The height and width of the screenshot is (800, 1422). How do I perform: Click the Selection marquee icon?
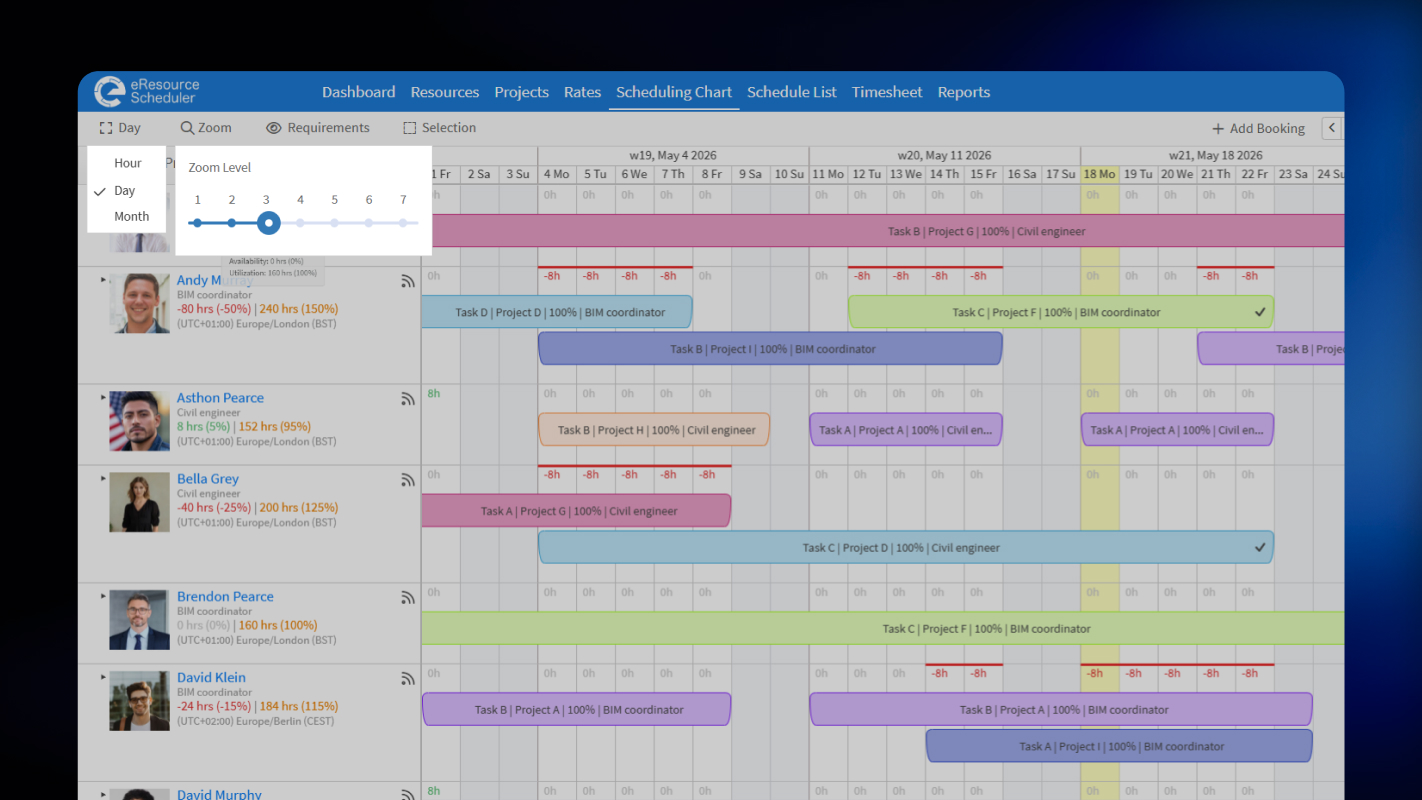pos(410,128)
